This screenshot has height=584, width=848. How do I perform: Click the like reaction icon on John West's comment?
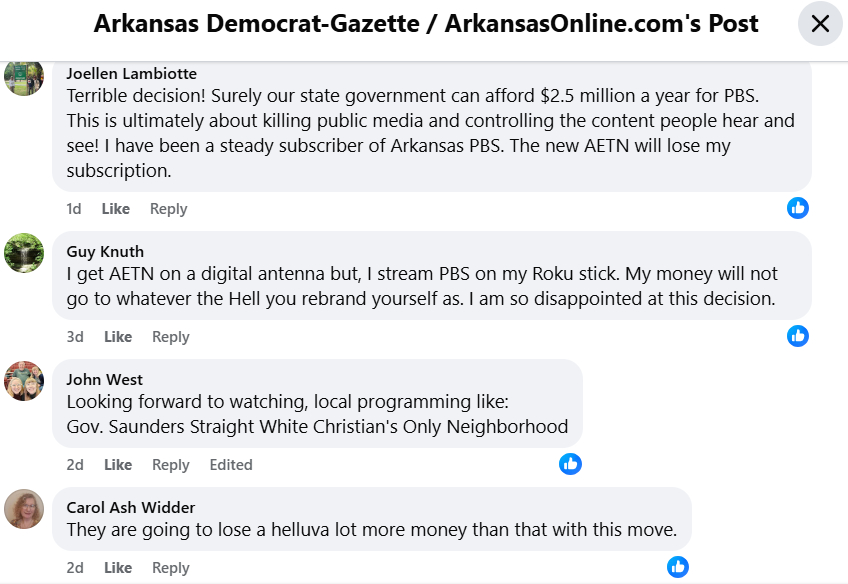[x=570, y=464]
